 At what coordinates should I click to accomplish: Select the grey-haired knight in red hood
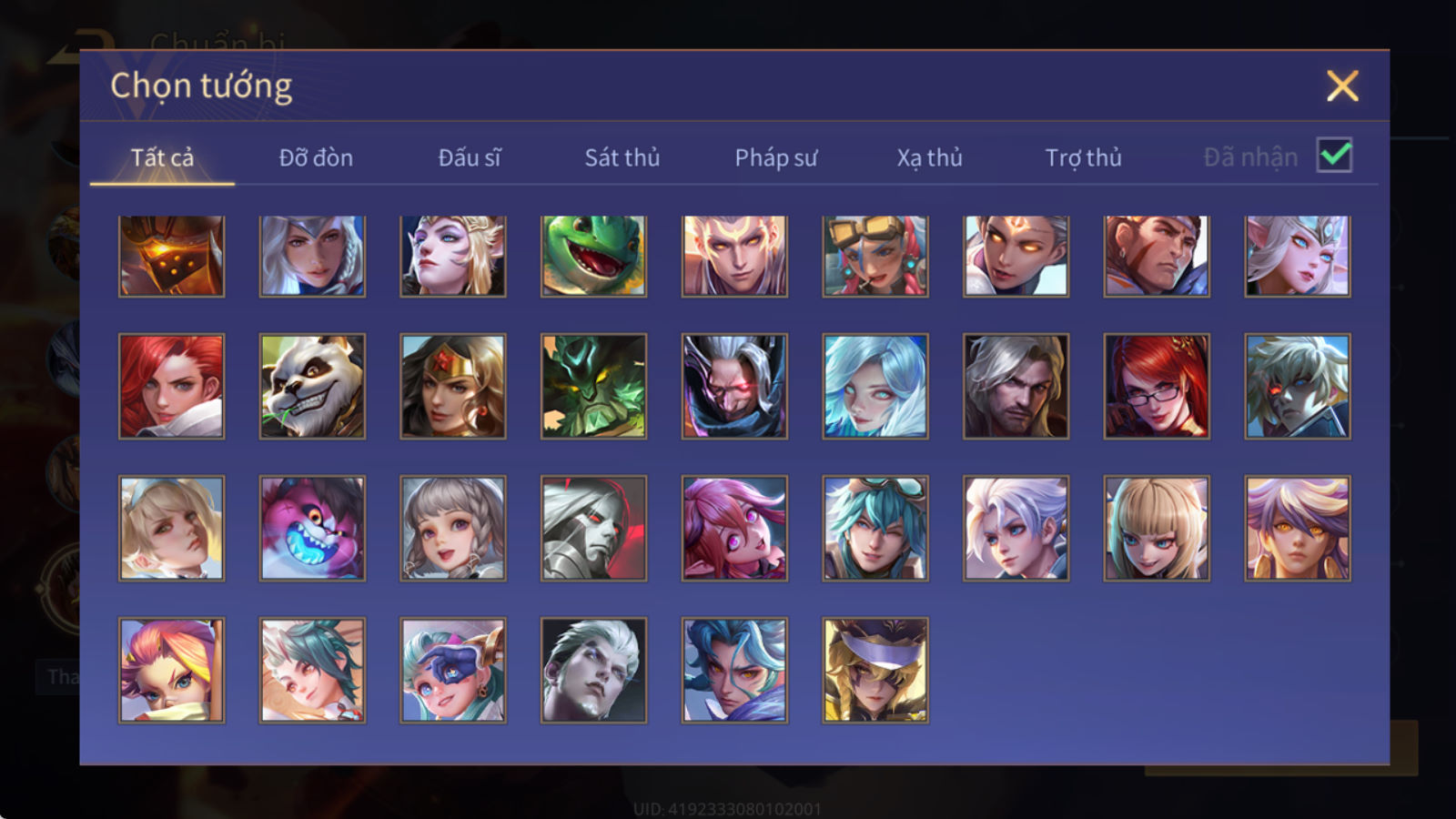point(594,528)
